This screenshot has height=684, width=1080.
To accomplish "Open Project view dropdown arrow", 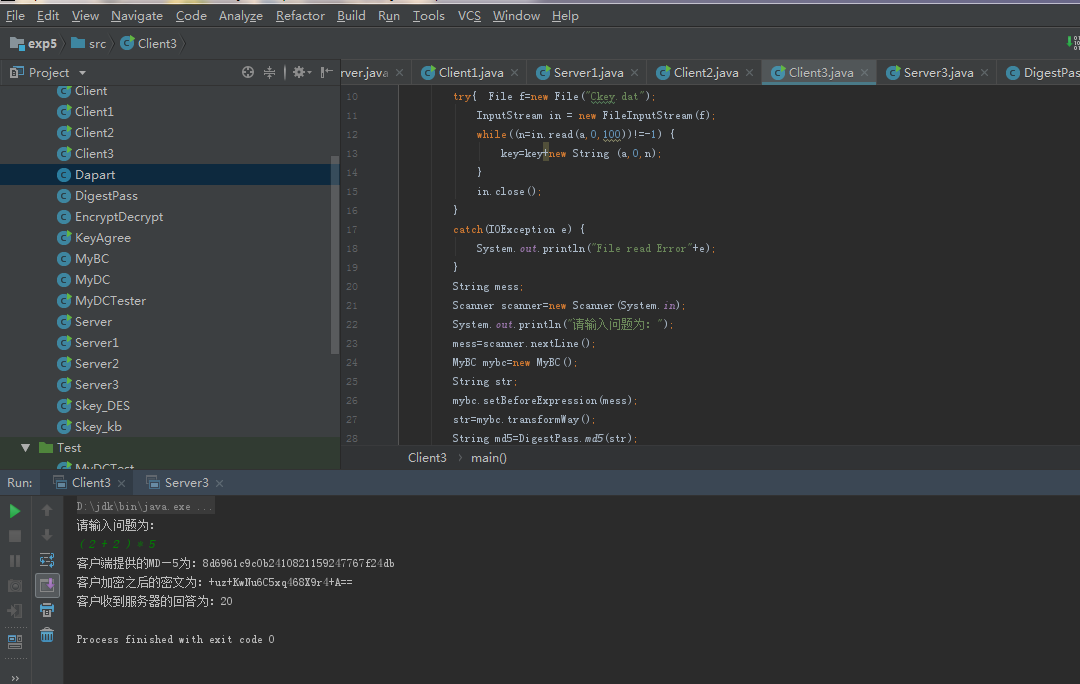I will coord(83,73).
